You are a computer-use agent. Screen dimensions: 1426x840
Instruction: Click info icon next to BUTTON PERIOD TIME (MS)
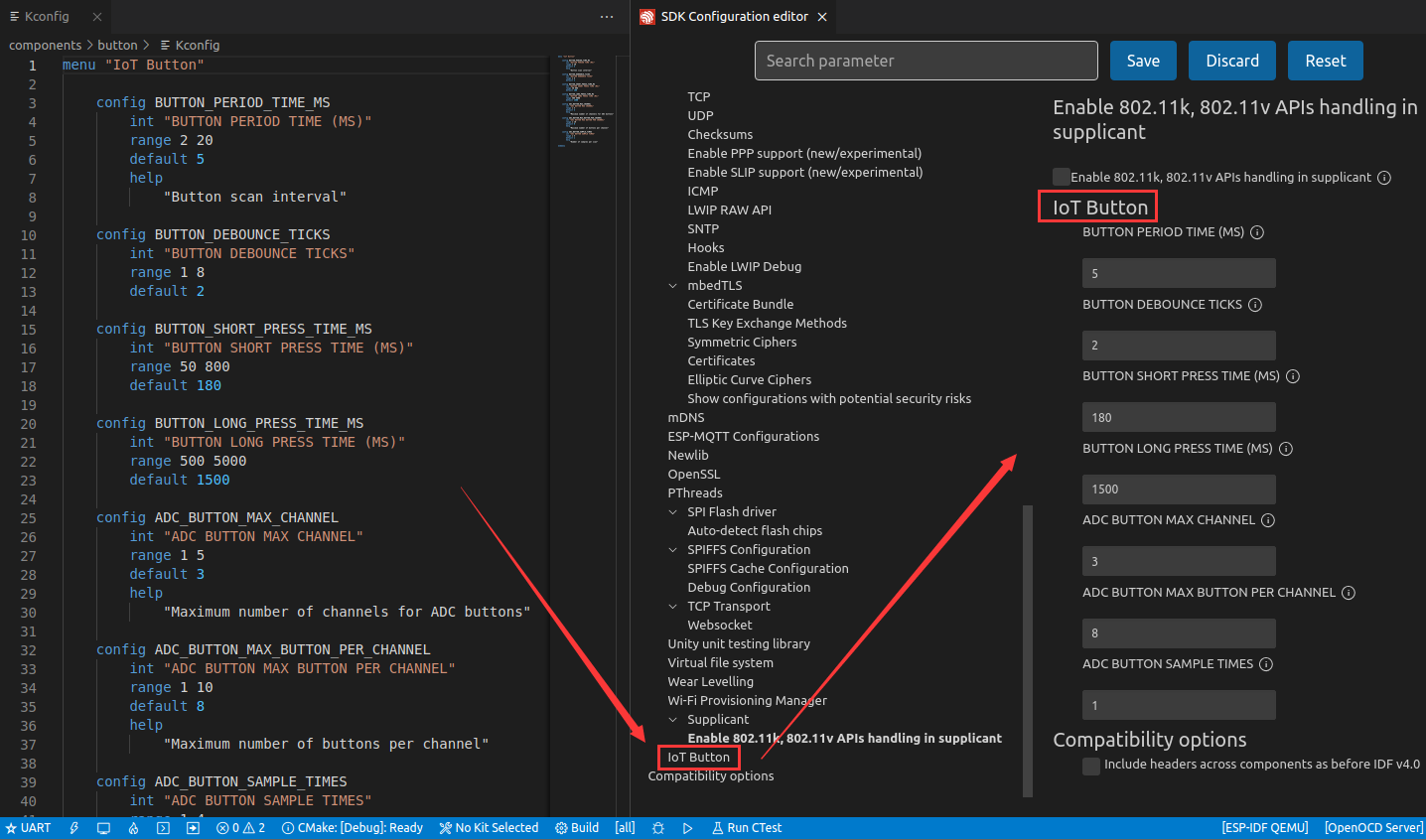[x=1257, y=232]
